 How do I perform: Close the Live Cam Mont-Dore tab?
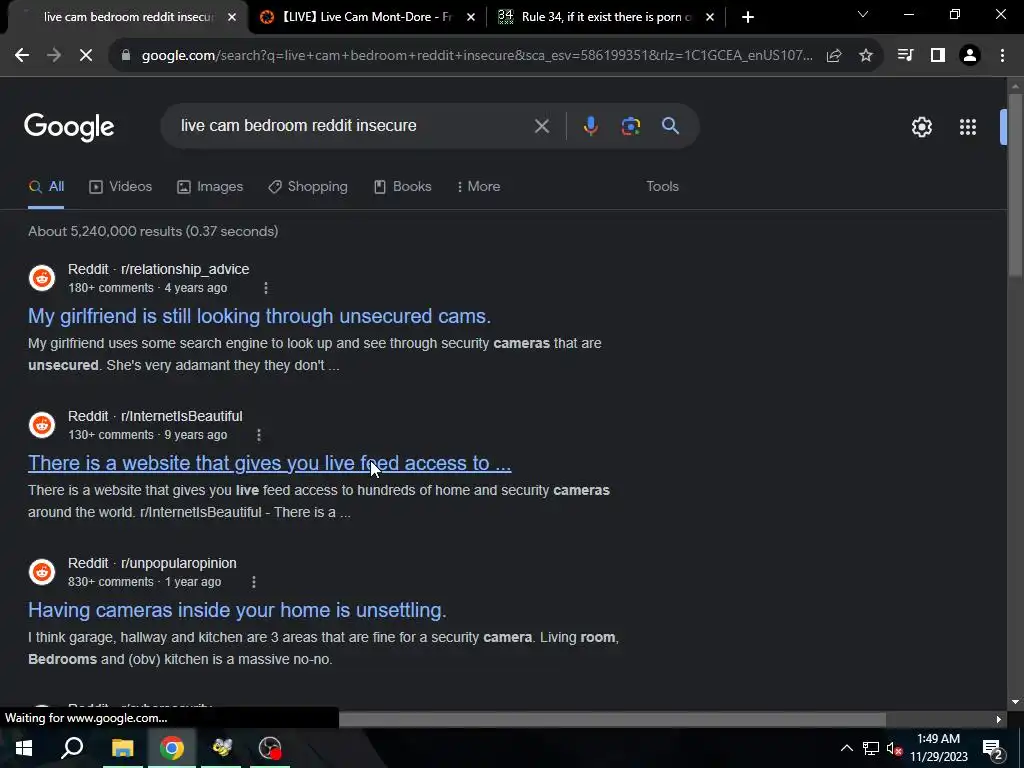(x=471, y=18)
